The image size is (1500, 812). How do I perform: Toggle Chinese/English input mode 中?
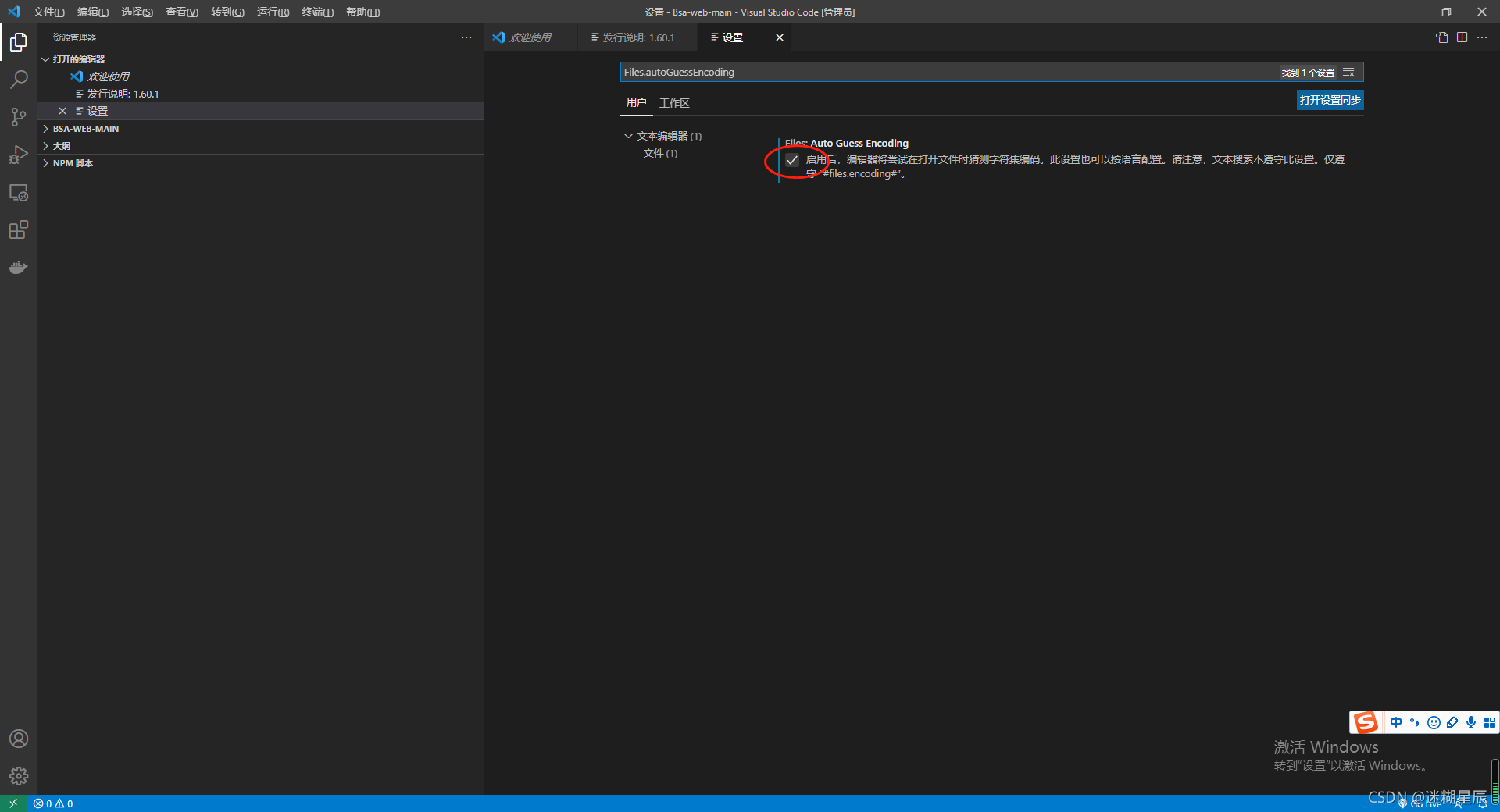coord(1396,722)
